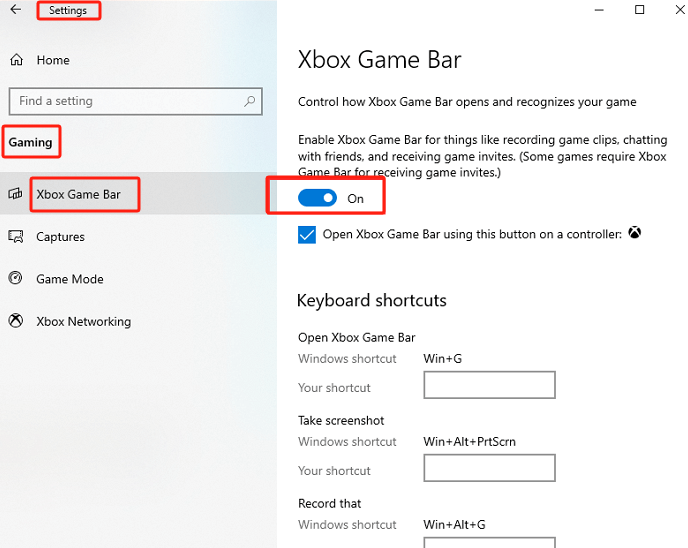688x548 pixels.
Task: Click Your shortcut field for Open Xbox Game Bar
Action: tap(489, 385)
